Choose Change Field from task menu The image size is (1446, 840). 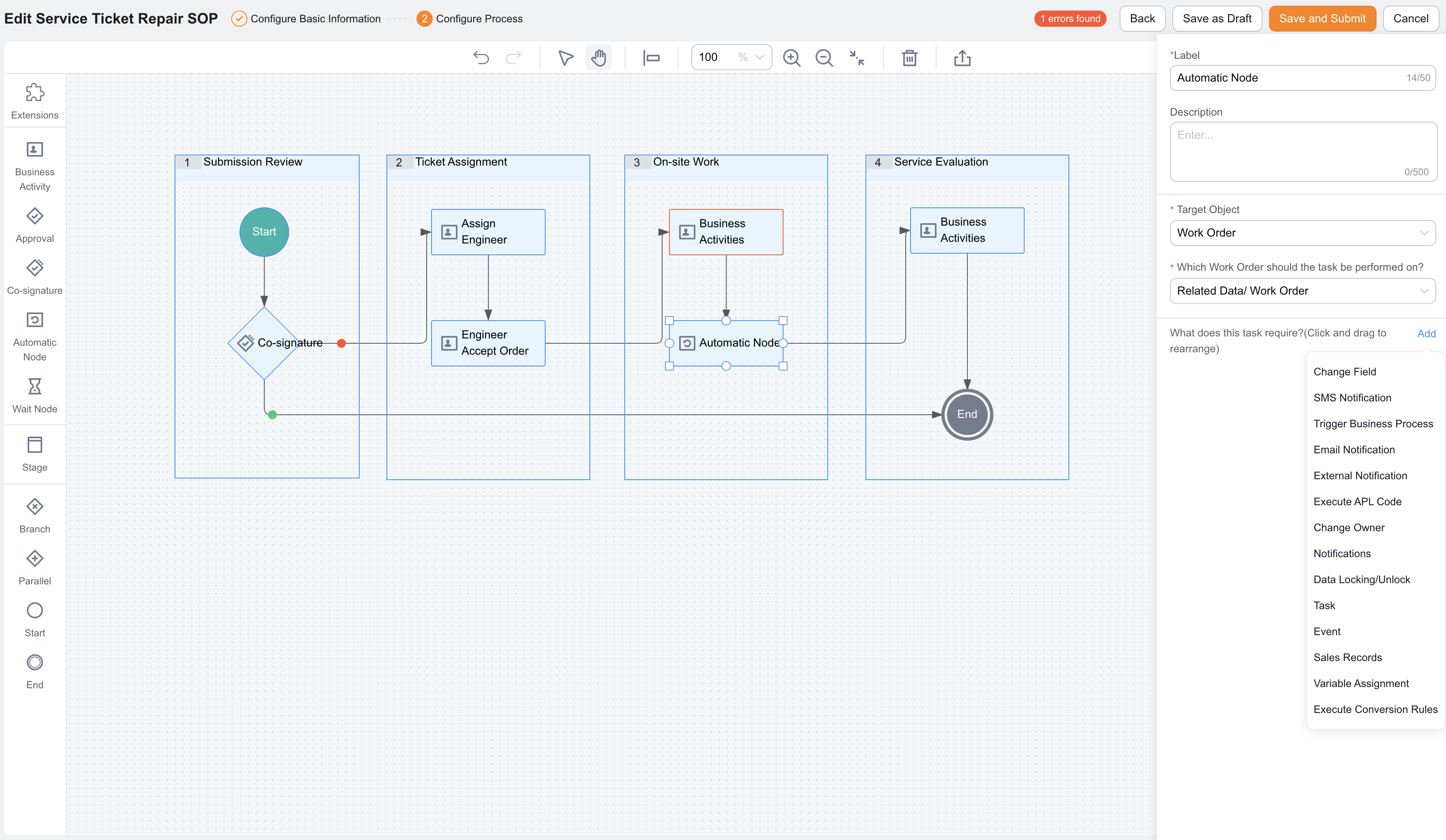coord(1345,372)
